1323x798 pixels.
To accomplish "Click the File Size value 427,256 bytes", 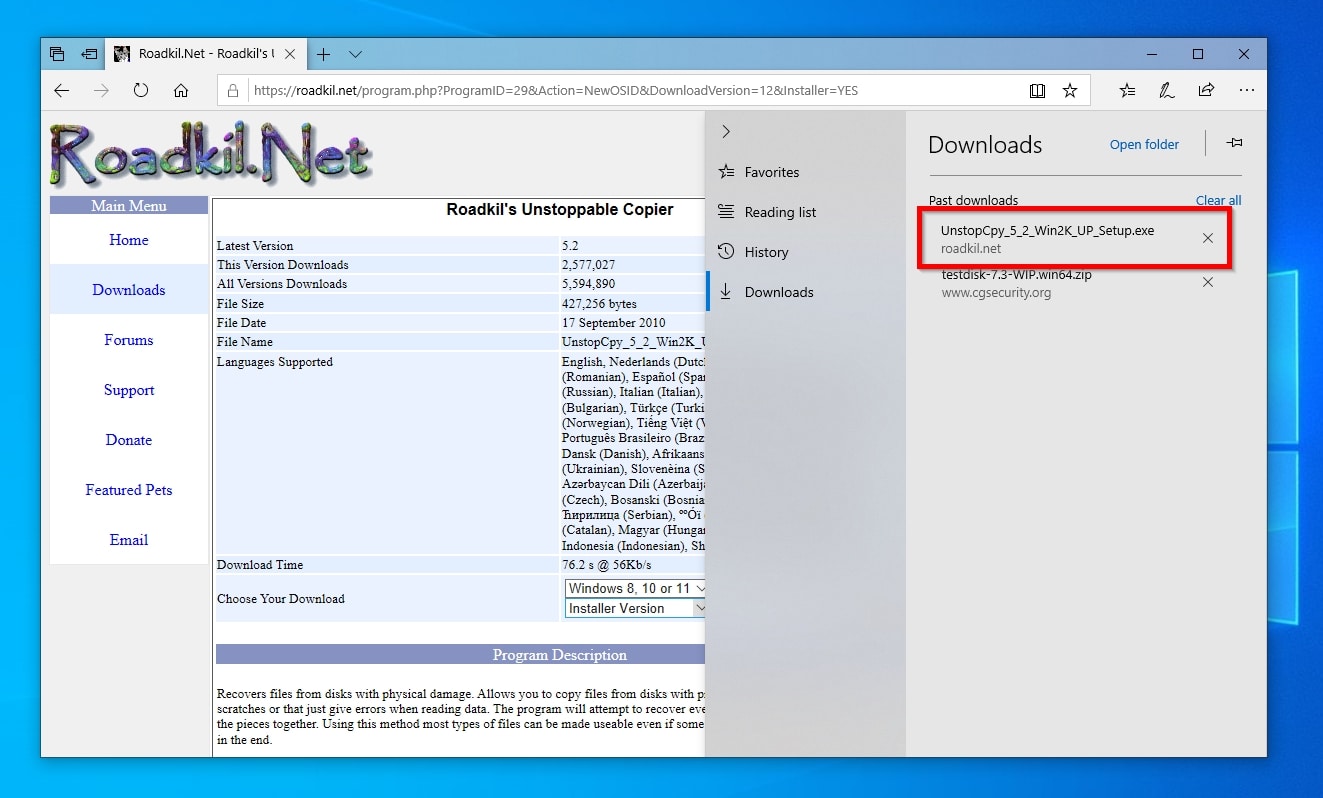I will 599,304.
